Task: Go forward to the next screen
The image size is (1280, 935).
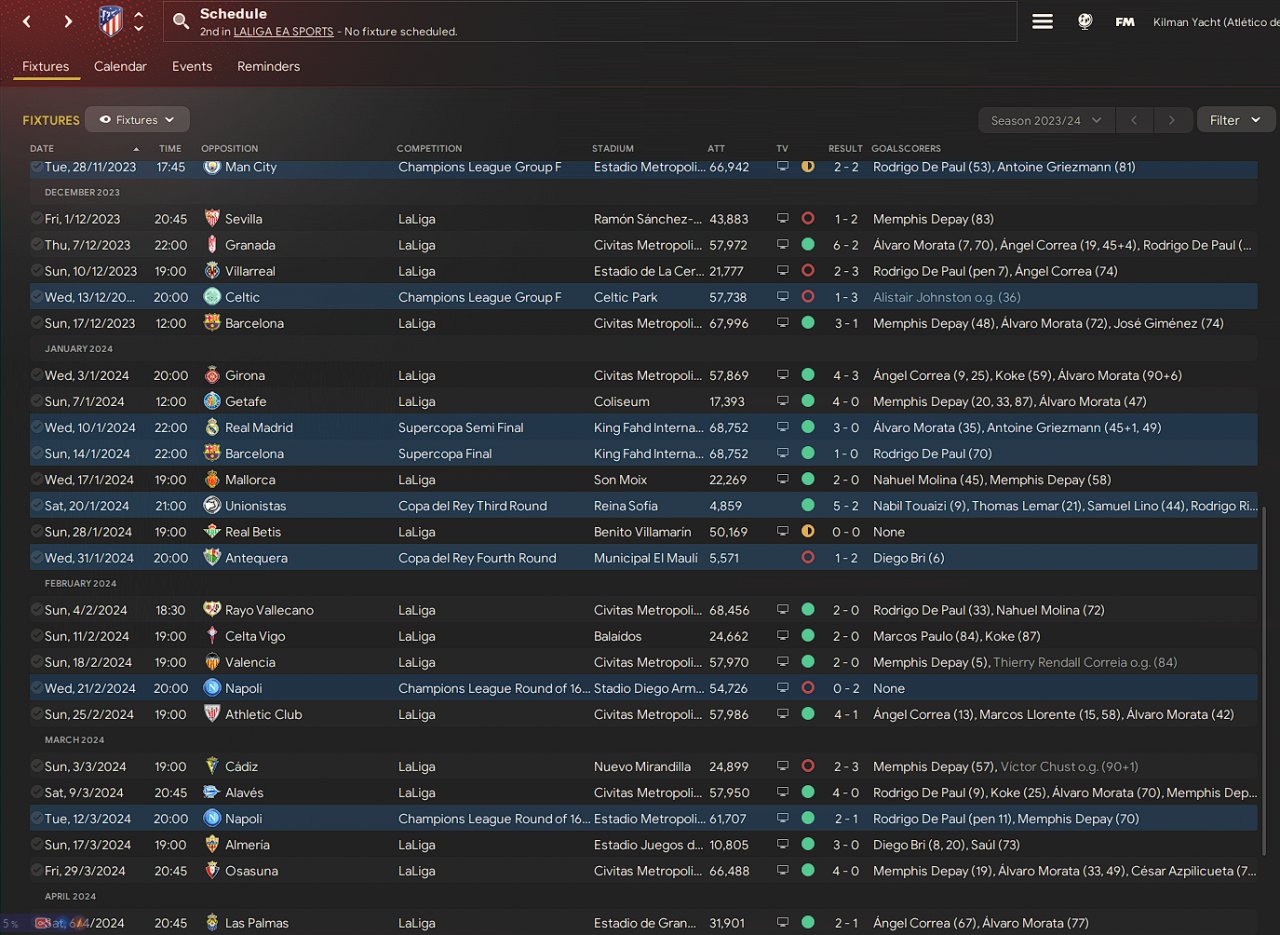Action: [x=68, y=21]
